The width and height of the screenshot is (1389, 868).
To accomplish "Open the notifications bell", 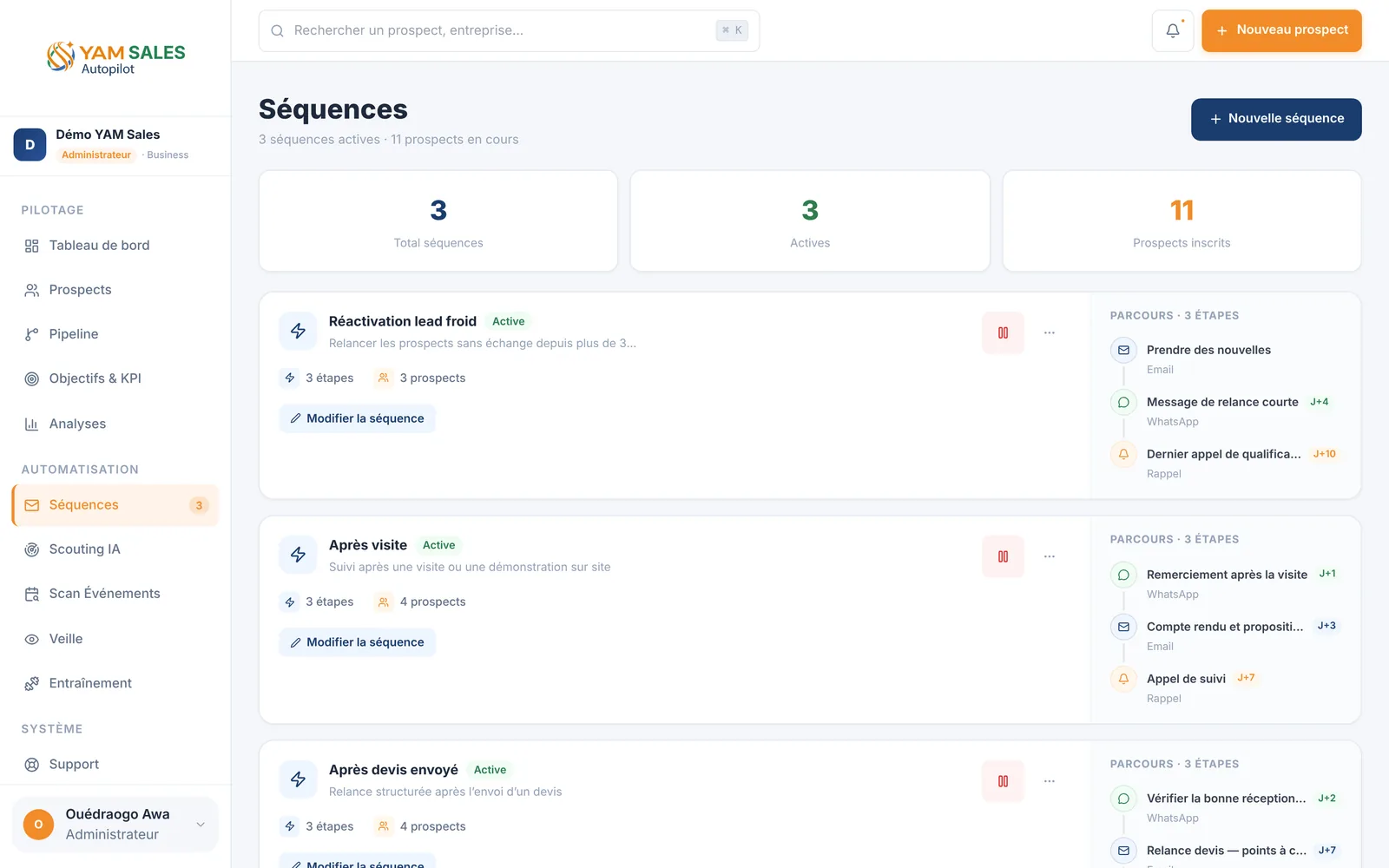I will pyautogui.click(x=1173, y=30).
